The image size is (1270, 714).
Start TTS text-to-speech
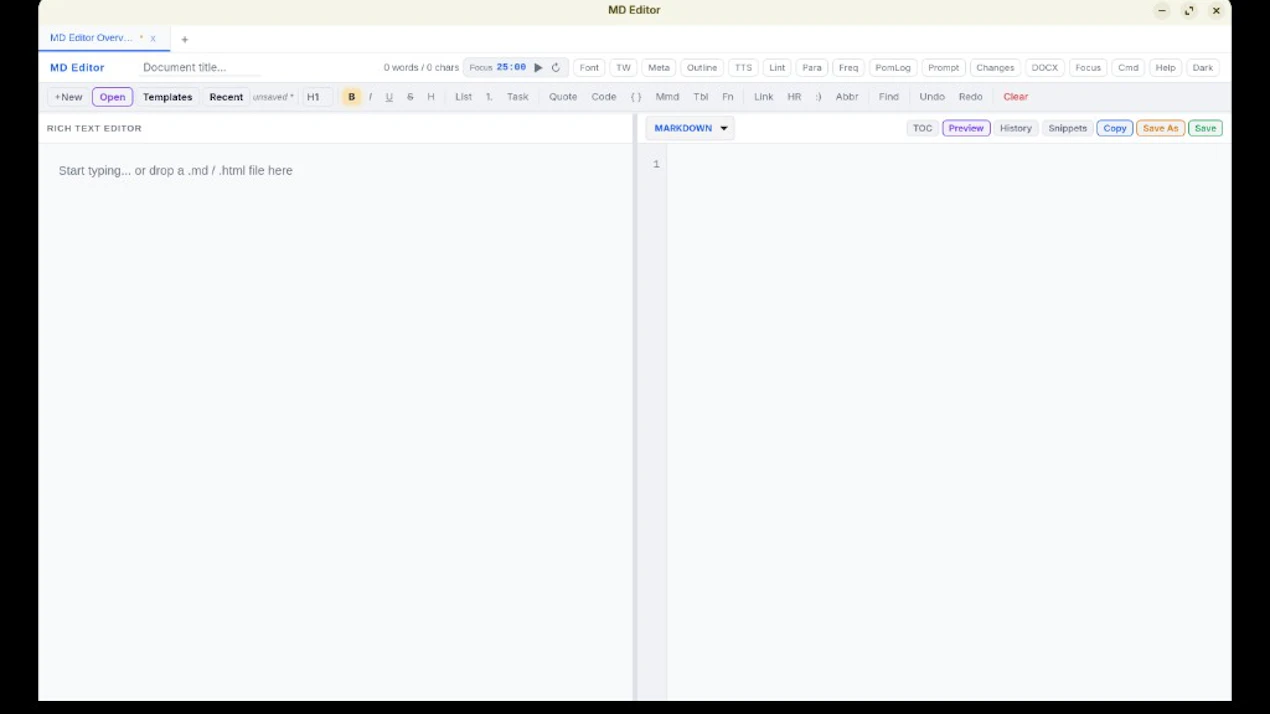pos(743,68)
